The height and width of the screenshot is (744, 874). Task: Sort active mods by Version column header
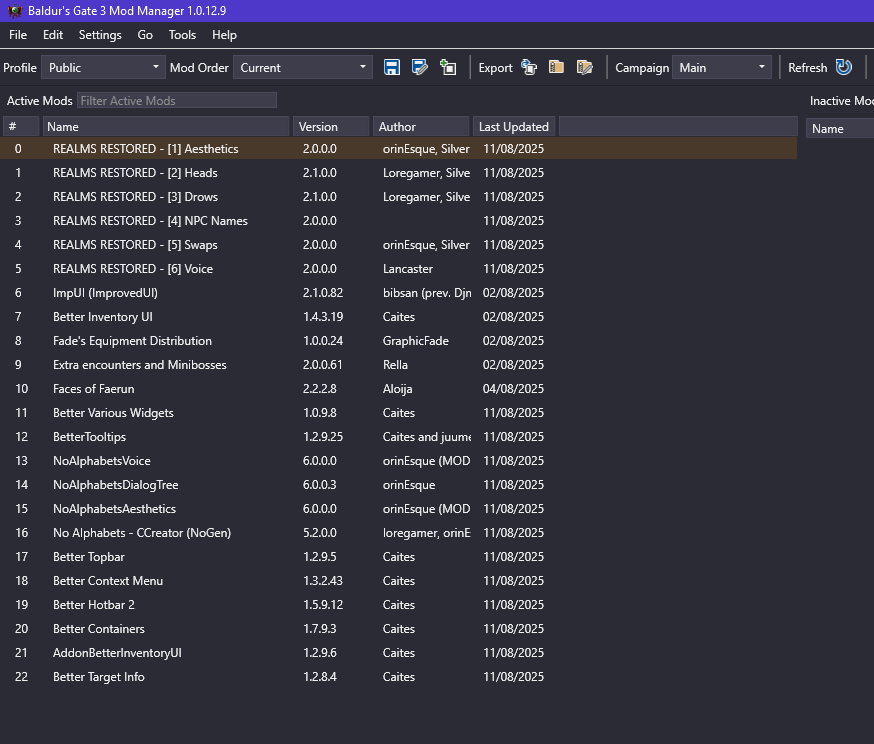331,127
